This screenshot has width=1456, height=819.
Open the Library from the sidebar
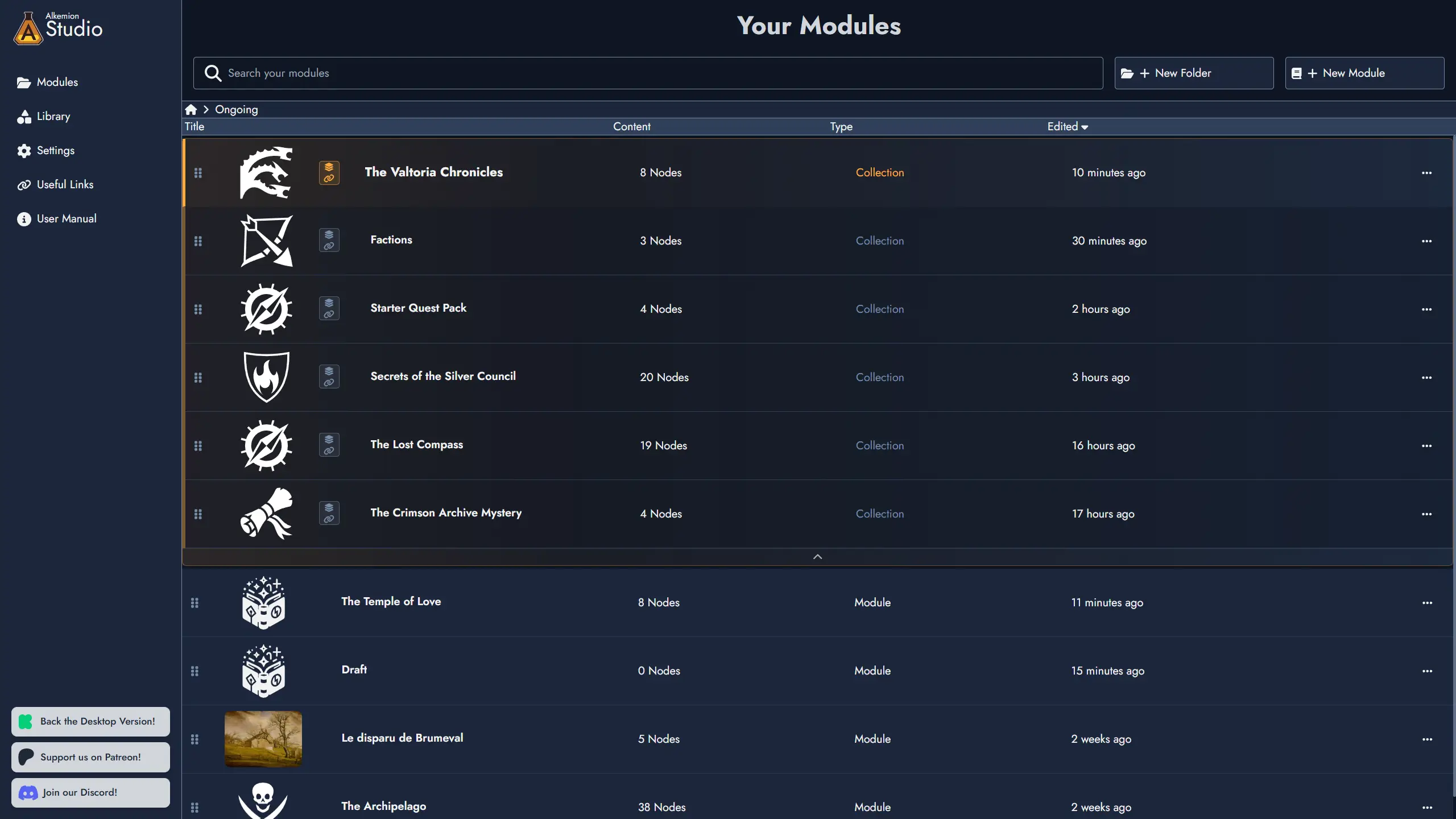pos(53,116)
